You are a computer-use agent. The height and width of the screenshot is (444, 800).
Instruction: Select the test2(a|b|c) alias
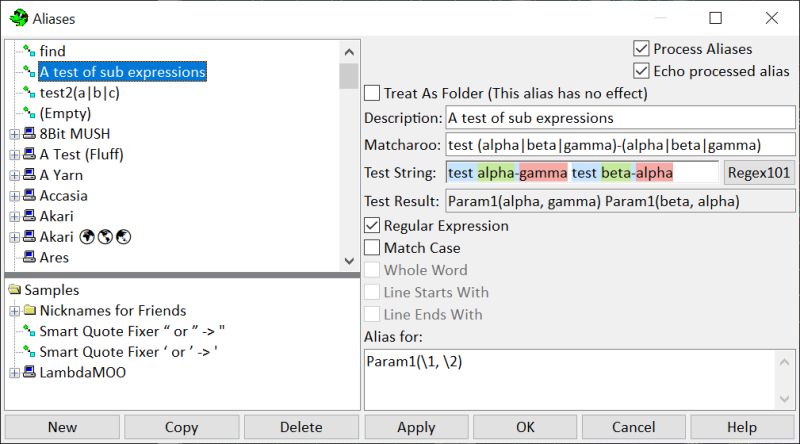[x=80, y=93]
